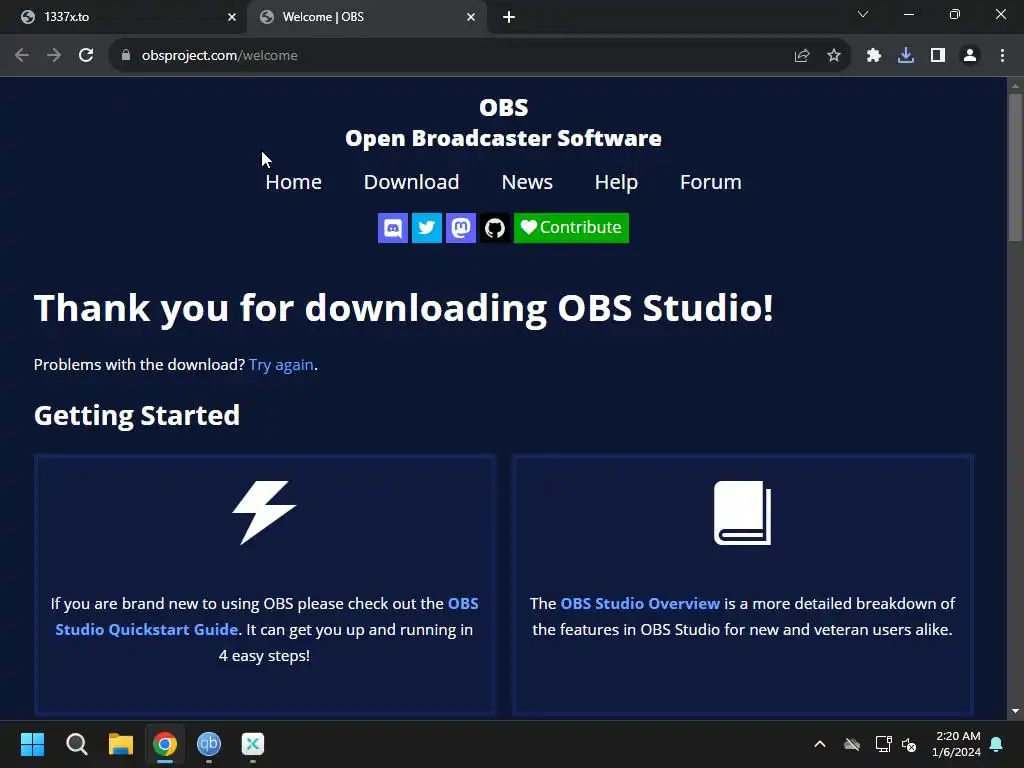1024x768 pixels.
Task: Go forward in browser history
Action: 54,56
